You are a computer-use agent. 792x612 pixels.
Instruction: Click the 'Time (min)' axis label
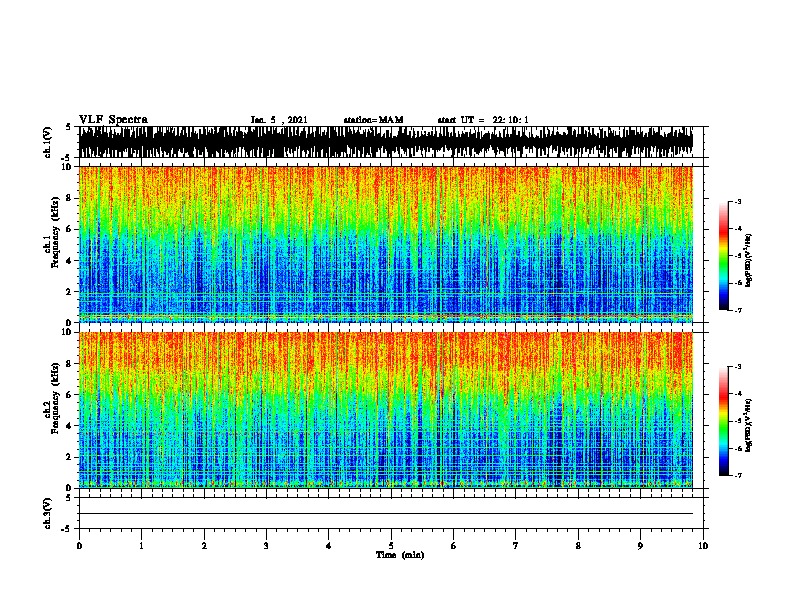click(x=400, y=555)
